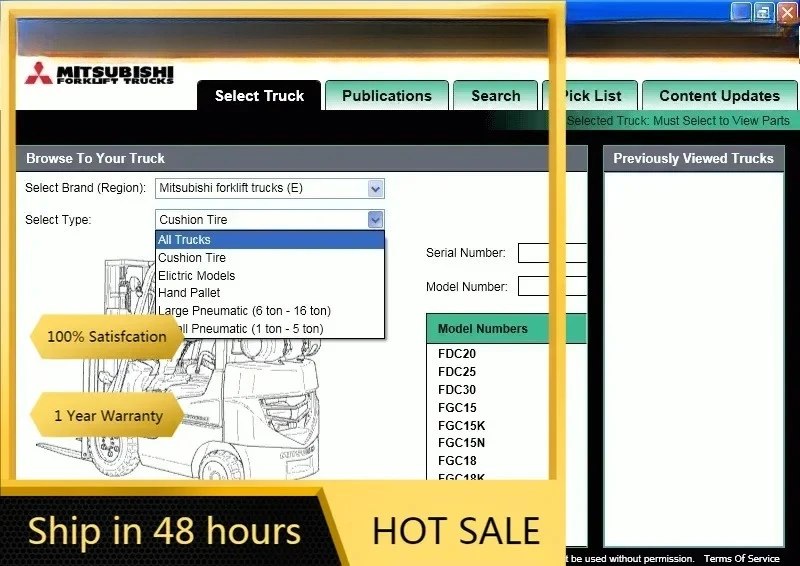Expand the Select Brand (Region) dropdown arrow
800x566 pixels.
(376, 188)
